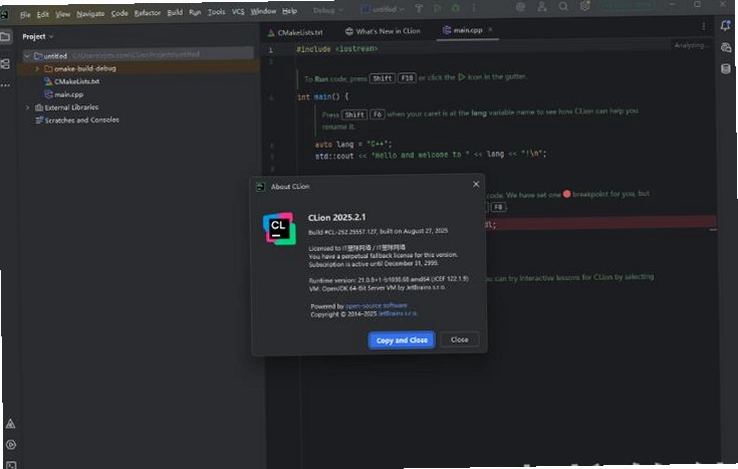738x469 pixels.
Task: Click 'CLion 2025.2.1' version heading
Action: point(337,217)
